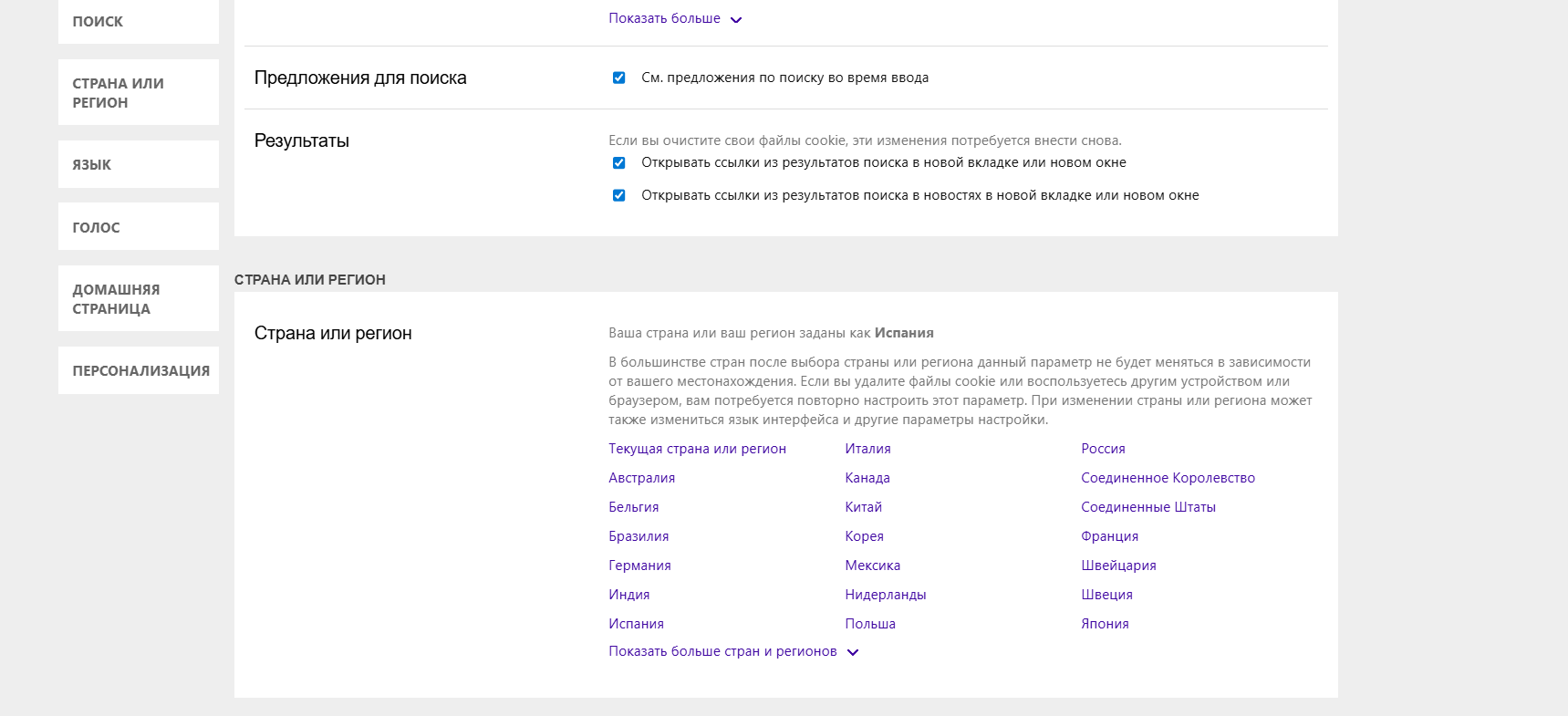
Task: Click bold 'Испания' in region description
Action: point(904,333)
